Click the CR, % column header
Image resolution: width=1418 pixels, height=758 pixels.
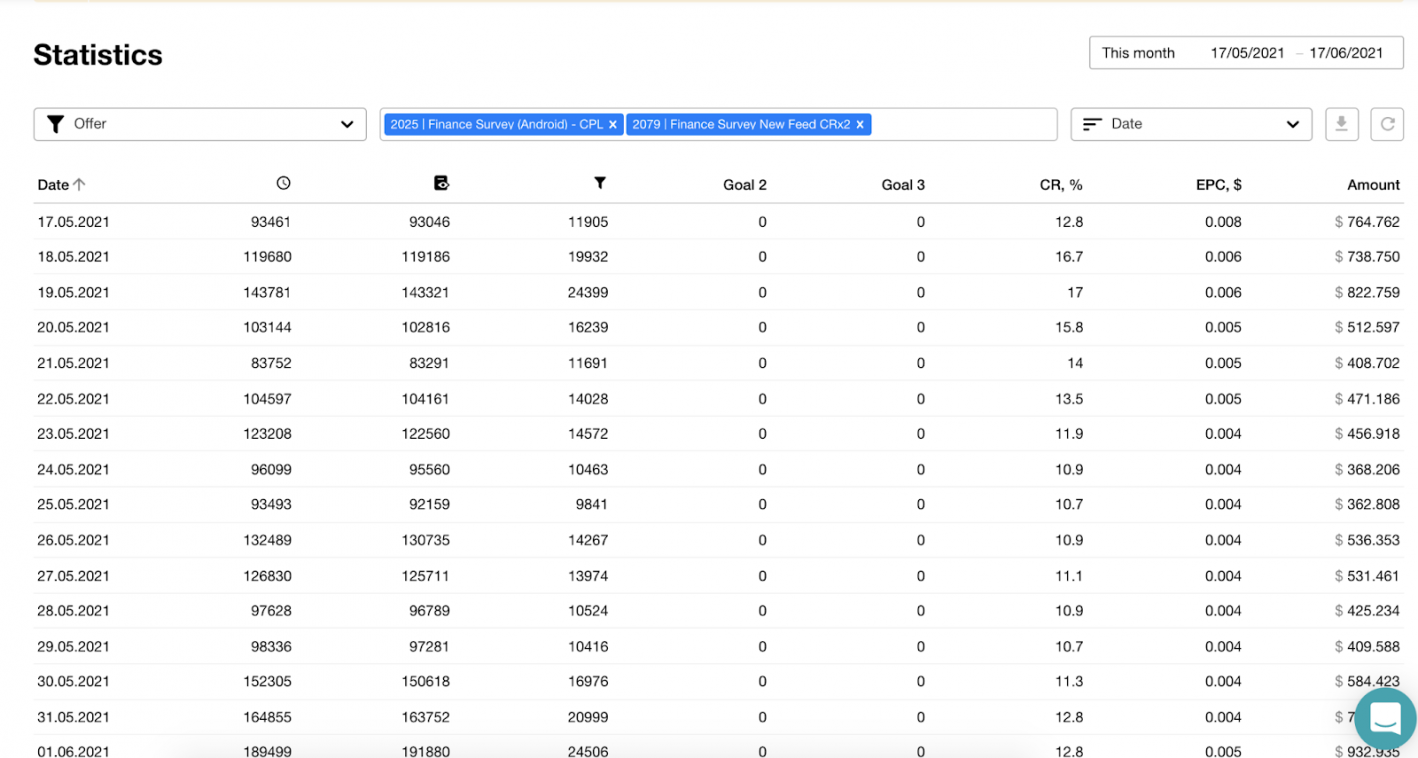coord(1061,184)
